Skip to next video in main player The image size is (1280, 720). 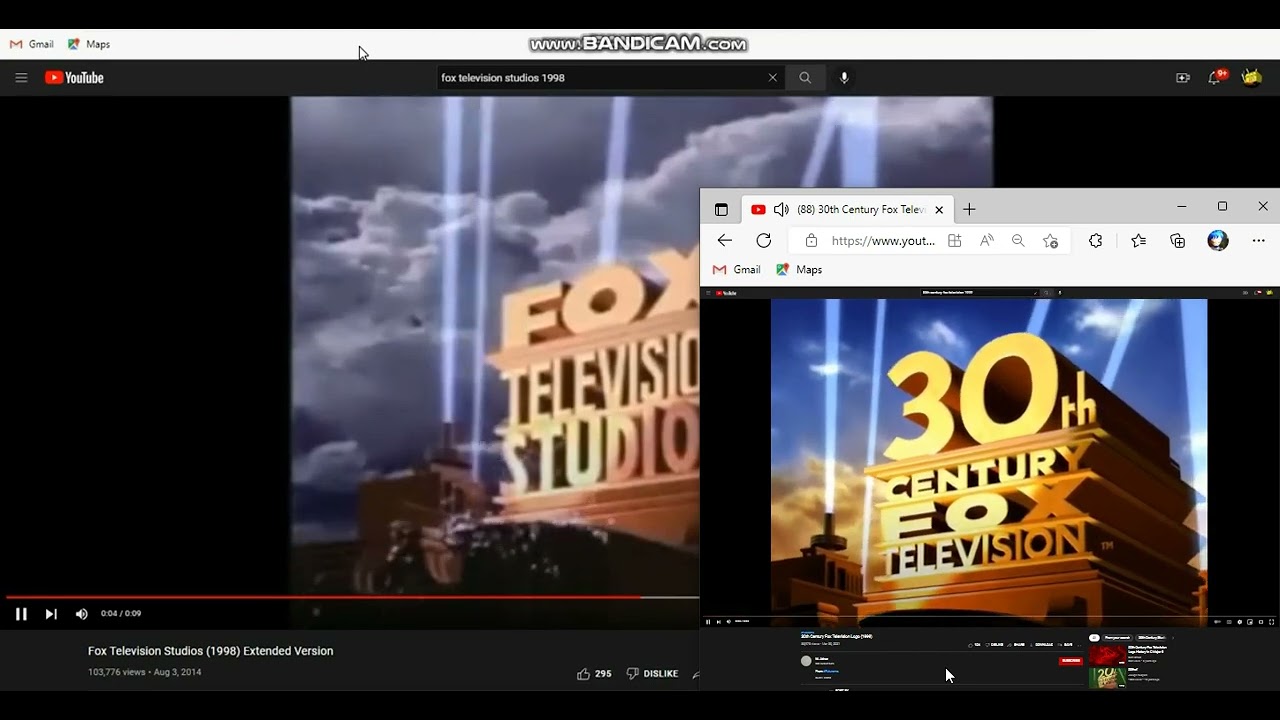click(51, 614)
